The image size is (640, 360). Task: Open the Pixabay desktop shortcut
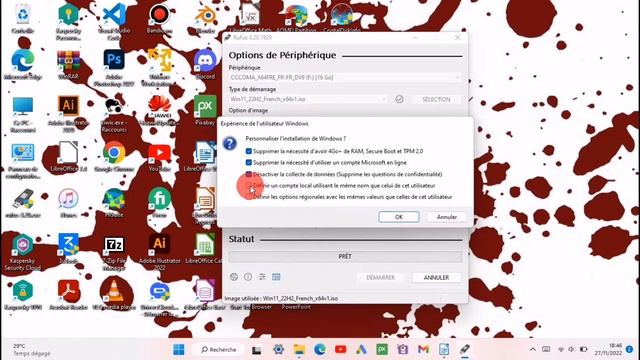click(205, 111)
